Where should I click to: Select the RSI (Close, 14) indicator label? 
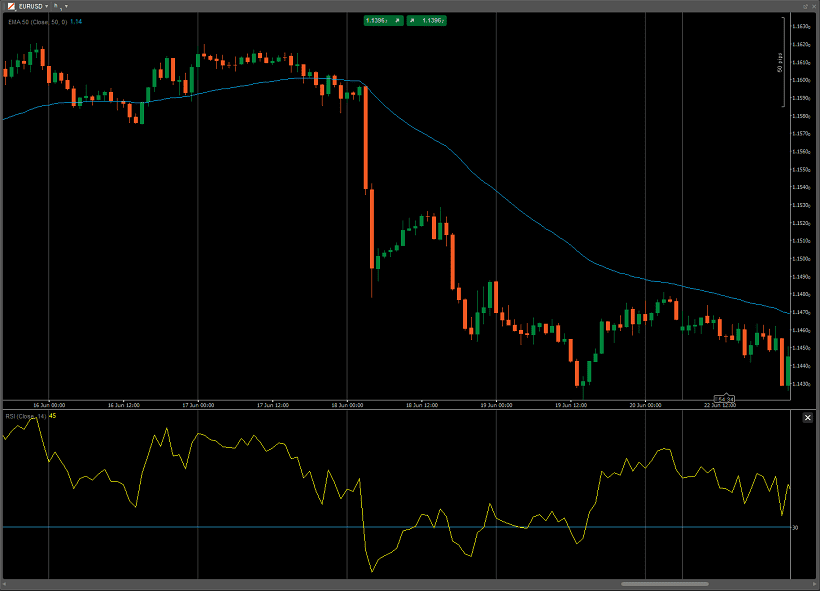[x=26, y=416]
